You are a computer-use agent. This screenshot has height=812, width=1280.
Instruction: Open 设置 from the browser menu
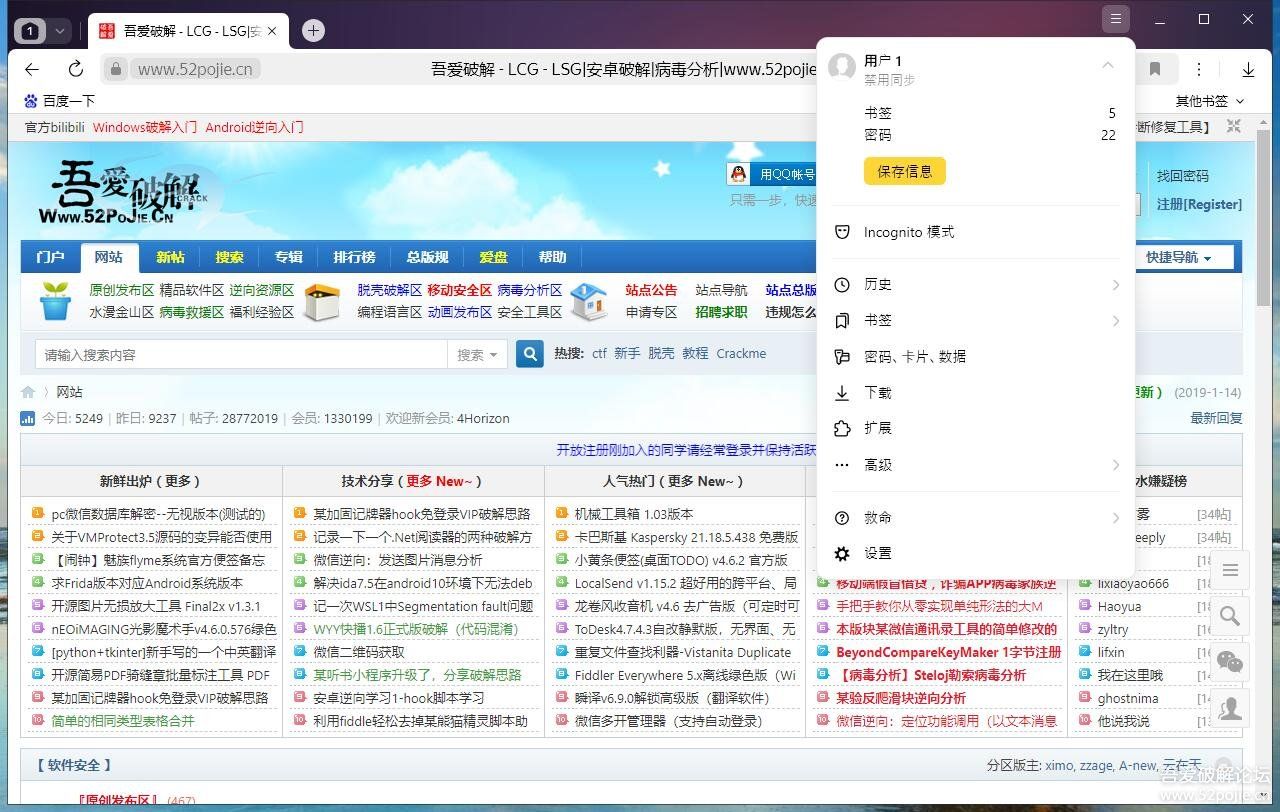880,553
